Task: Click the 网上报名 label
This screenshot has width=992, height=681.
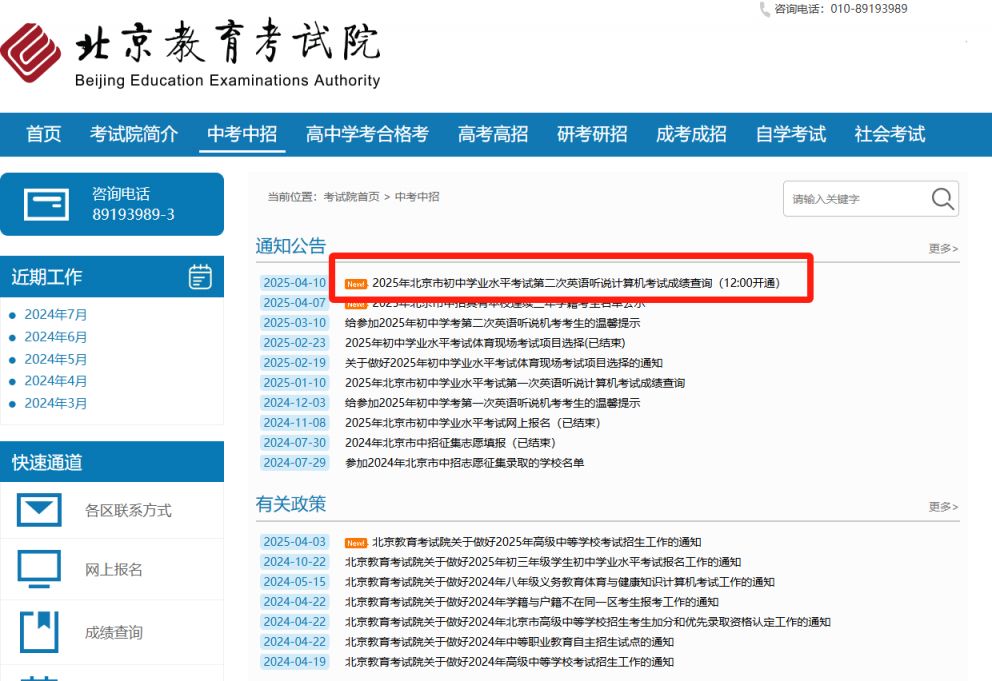Action: tap(114, 570)
